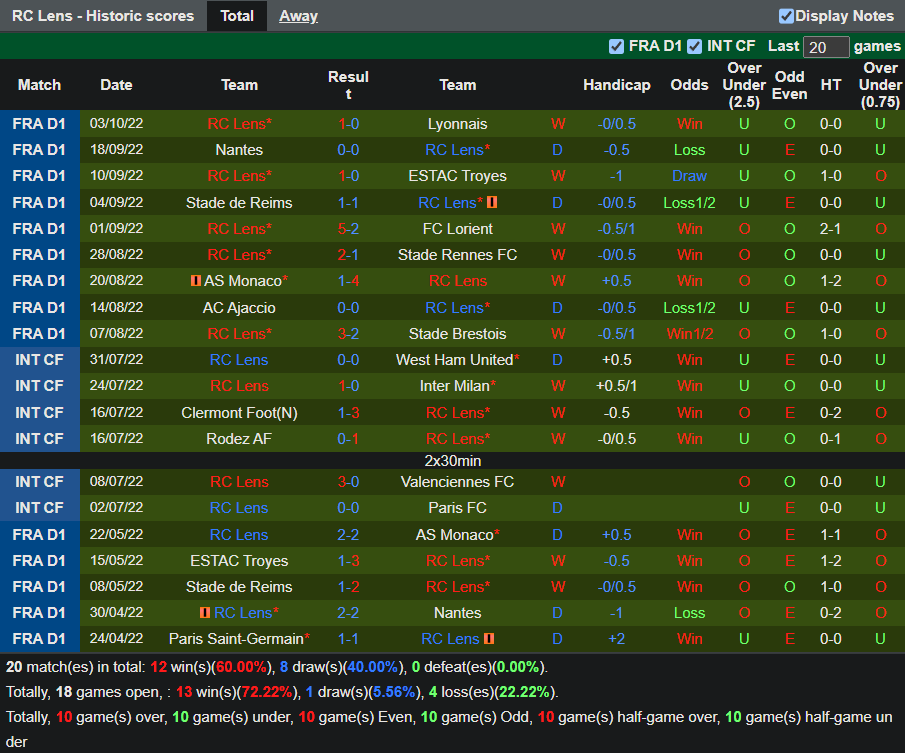Viewport: 905px width, 753px height.
Task: Click the Odds column header
Action: click(689, 85)
